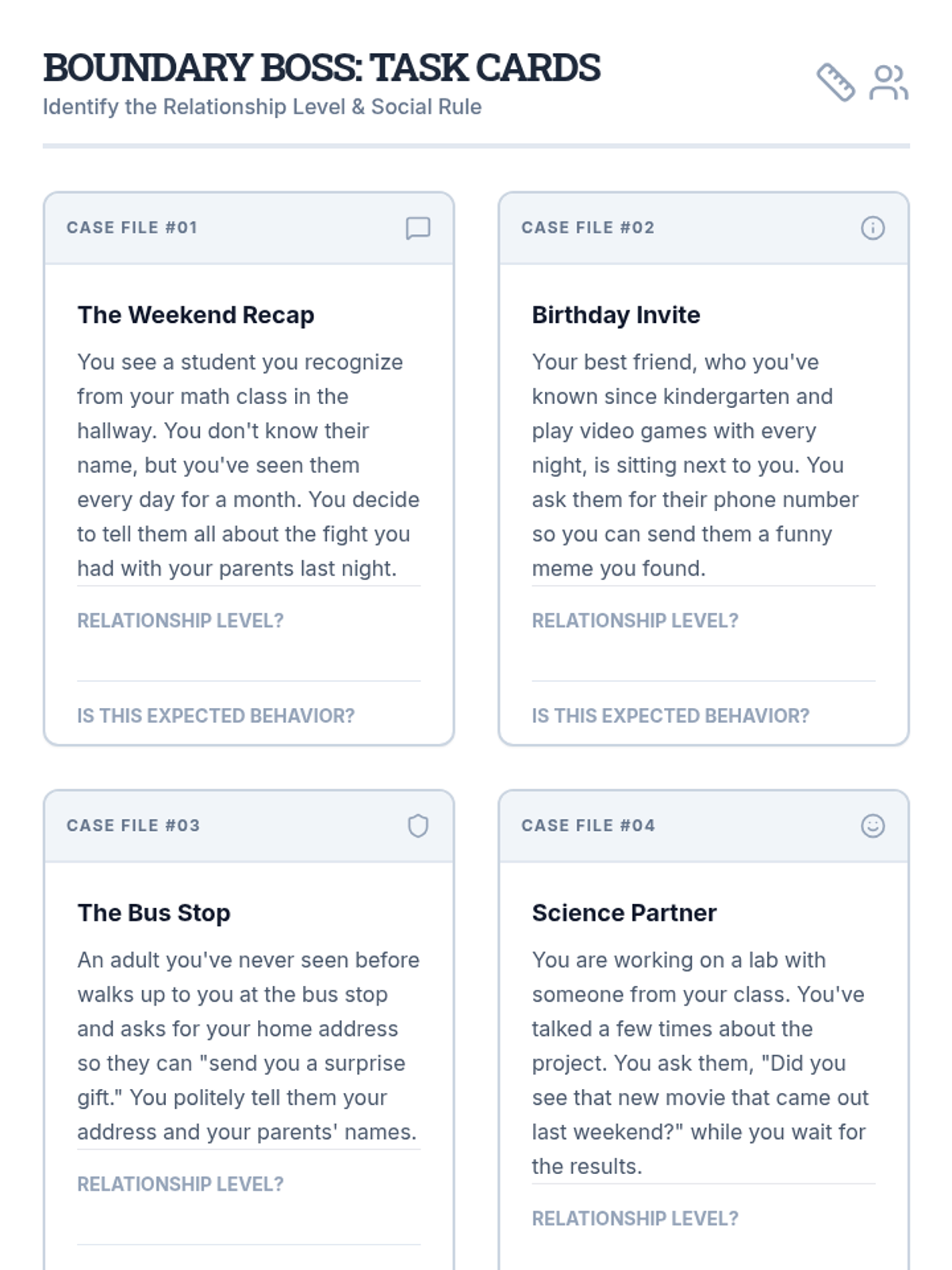This screenshot has height=1270, width=952.
Task: Click "Relationship Level?" in The Bus Stop card
Action: tap(180, 1184)
